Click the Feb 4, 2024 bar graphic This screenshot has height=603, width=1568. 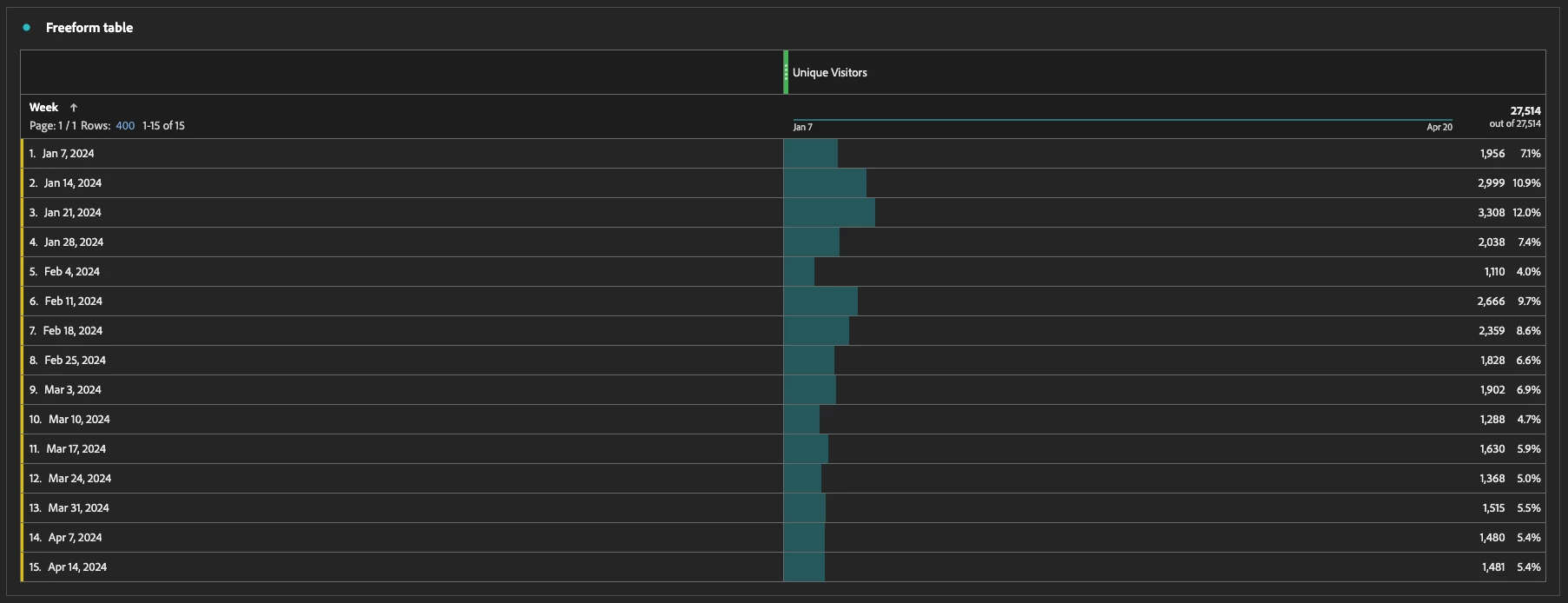799,272
